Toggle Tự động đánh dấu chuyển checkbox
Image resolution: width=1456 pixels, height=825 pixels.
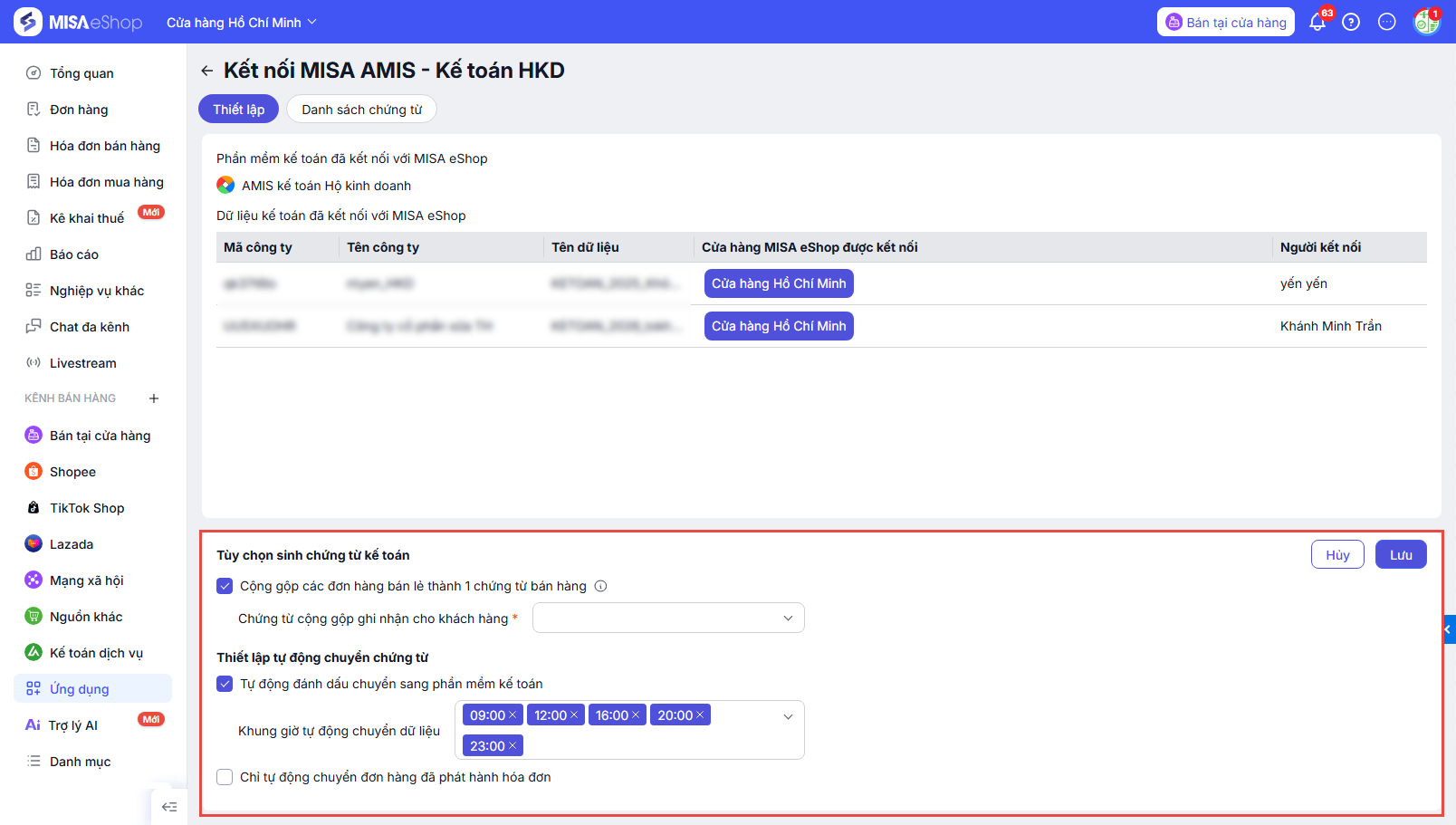(225, 684)
